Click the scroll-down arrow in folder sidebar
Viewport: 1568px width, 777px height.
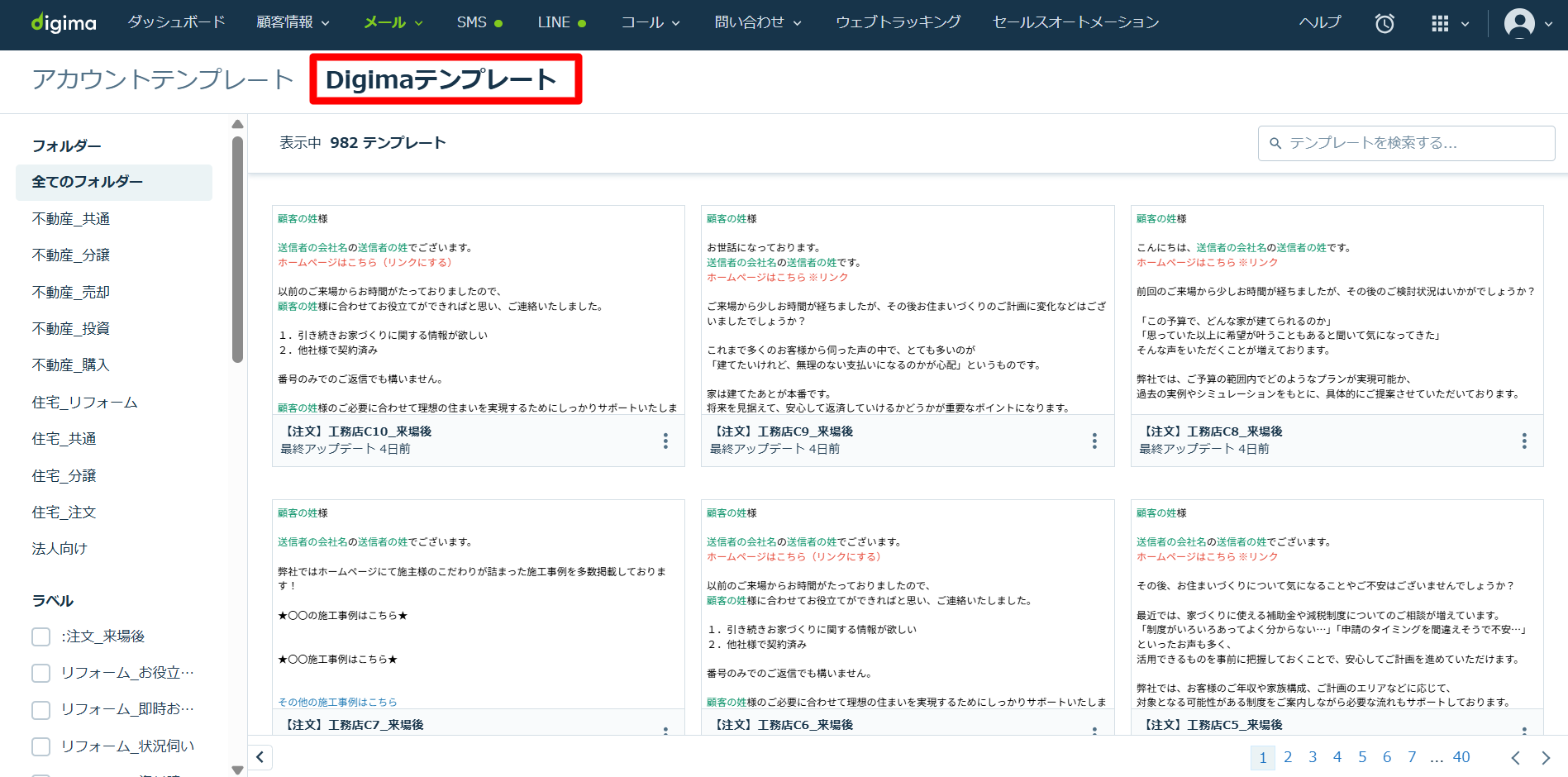pos(238,770)
